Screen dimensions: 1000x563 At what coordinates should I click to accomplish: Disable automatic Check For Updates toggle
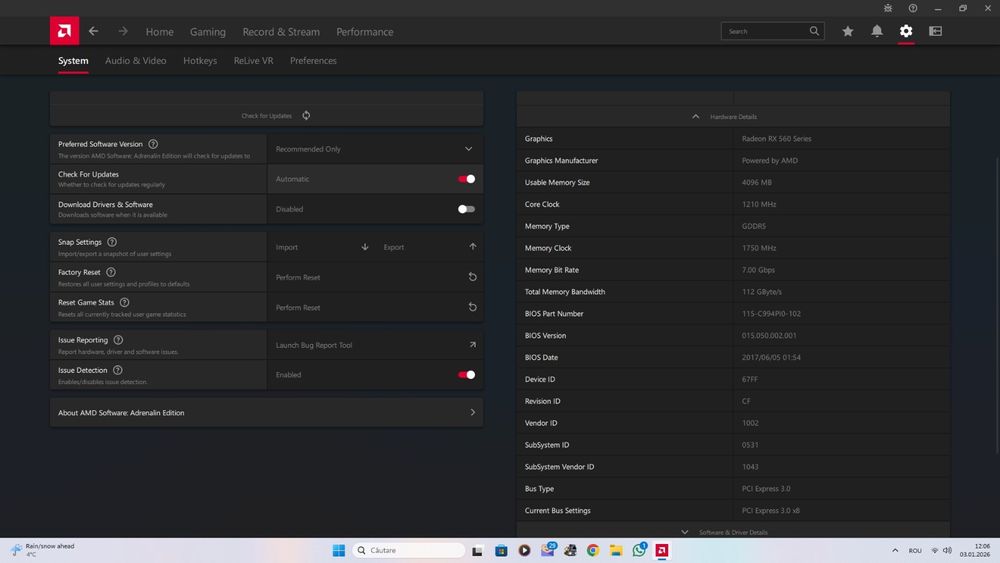pyautogui.click(x=466, y=179)
